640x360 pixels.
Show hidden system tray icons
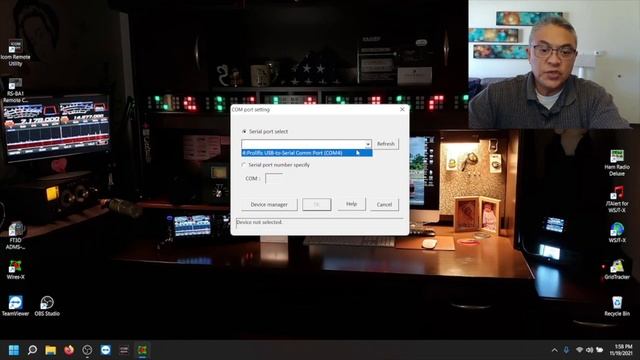[554, 350]
